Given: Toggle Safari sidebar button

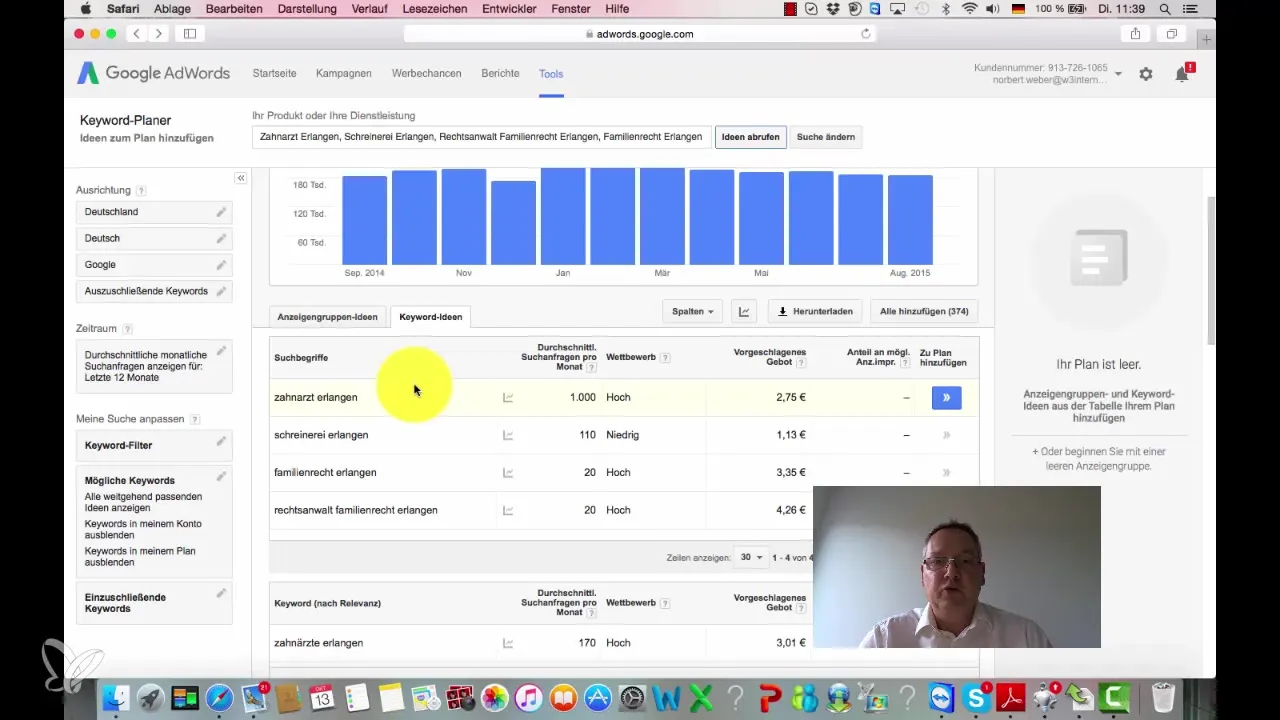Looking at the screenshot, I should point(190,33).
